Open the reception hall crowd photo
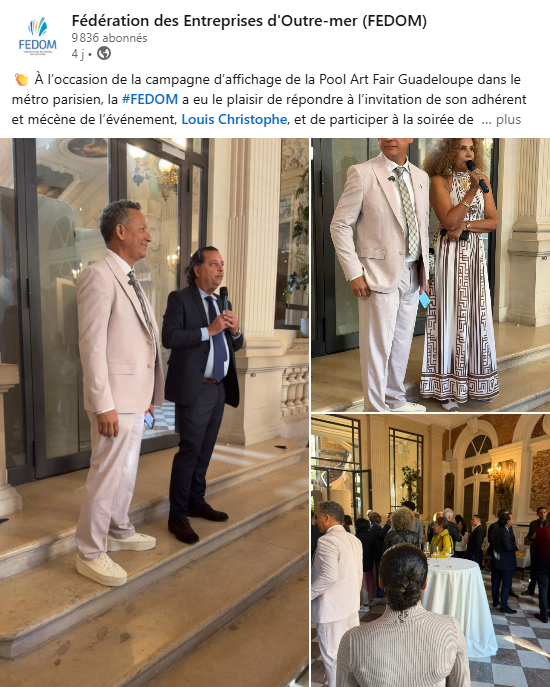Viewport: 550px width, 687px height. (430, 551)
